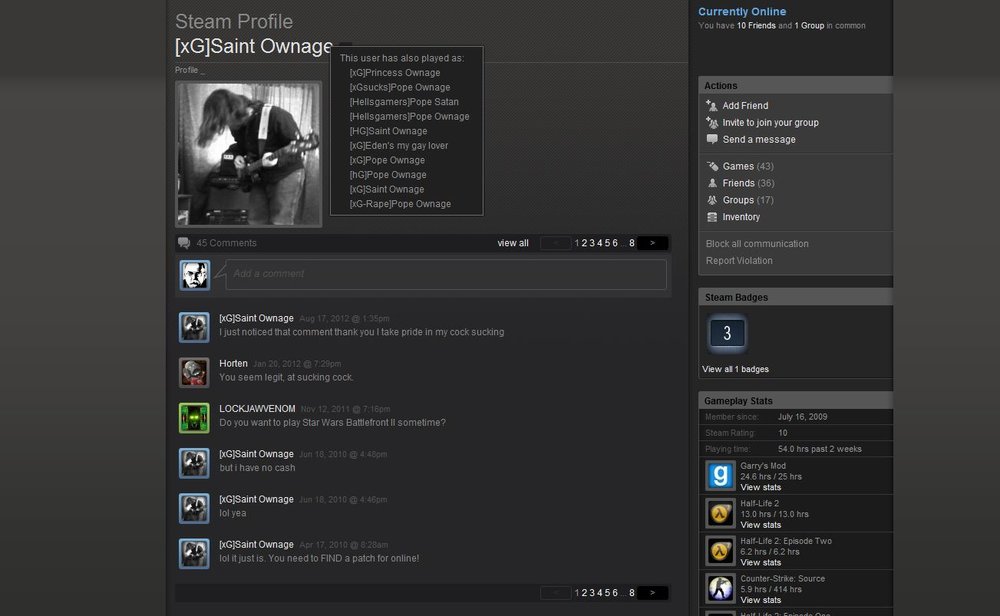This screenshot has height=616, width=1000.
Task: Click the Inventory icon
Action: click(x=712, y=217)
